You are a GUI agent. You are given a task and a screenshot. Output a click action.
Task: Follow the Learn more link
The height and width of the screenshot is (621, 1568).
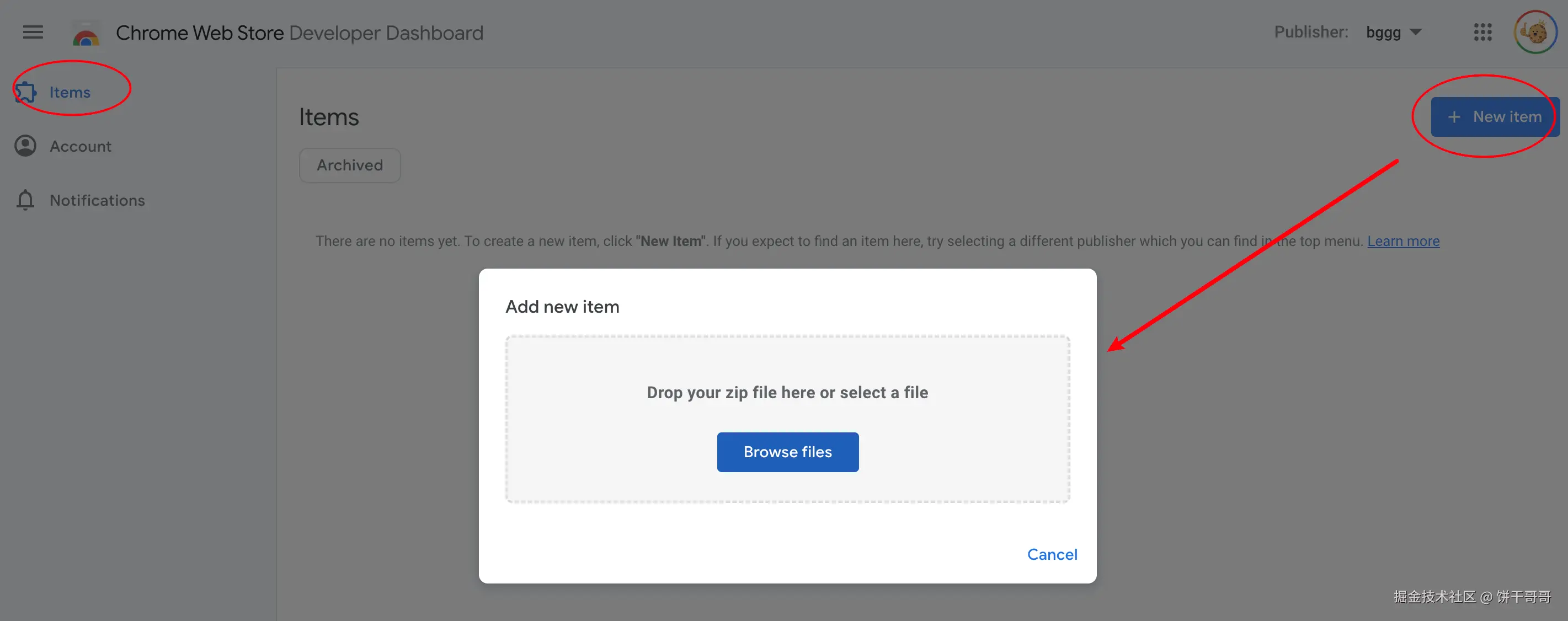(x=1403, y=242)
